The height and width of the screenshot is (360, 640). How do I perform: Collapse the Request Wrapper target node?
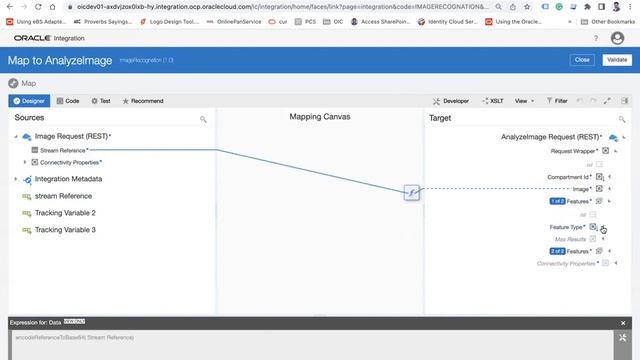click(616, 151)
